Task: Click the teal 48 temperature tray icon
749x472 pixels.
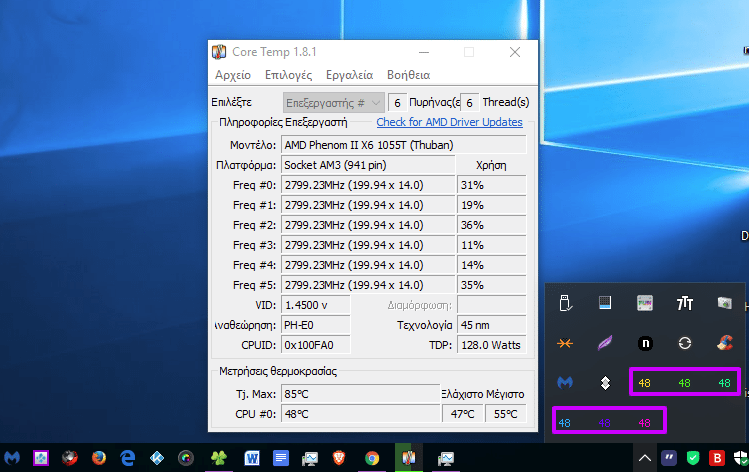Action: click(x=725, y=383)
